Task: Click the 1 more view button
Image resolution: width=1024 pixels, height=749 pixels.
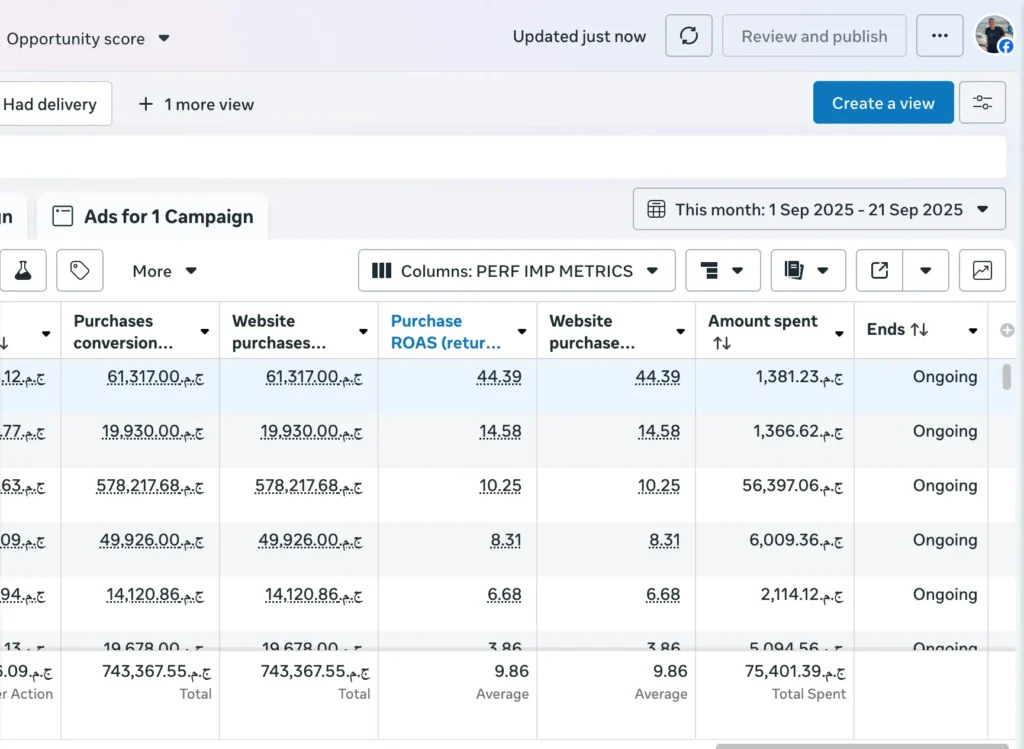Action: pos(196,104)
